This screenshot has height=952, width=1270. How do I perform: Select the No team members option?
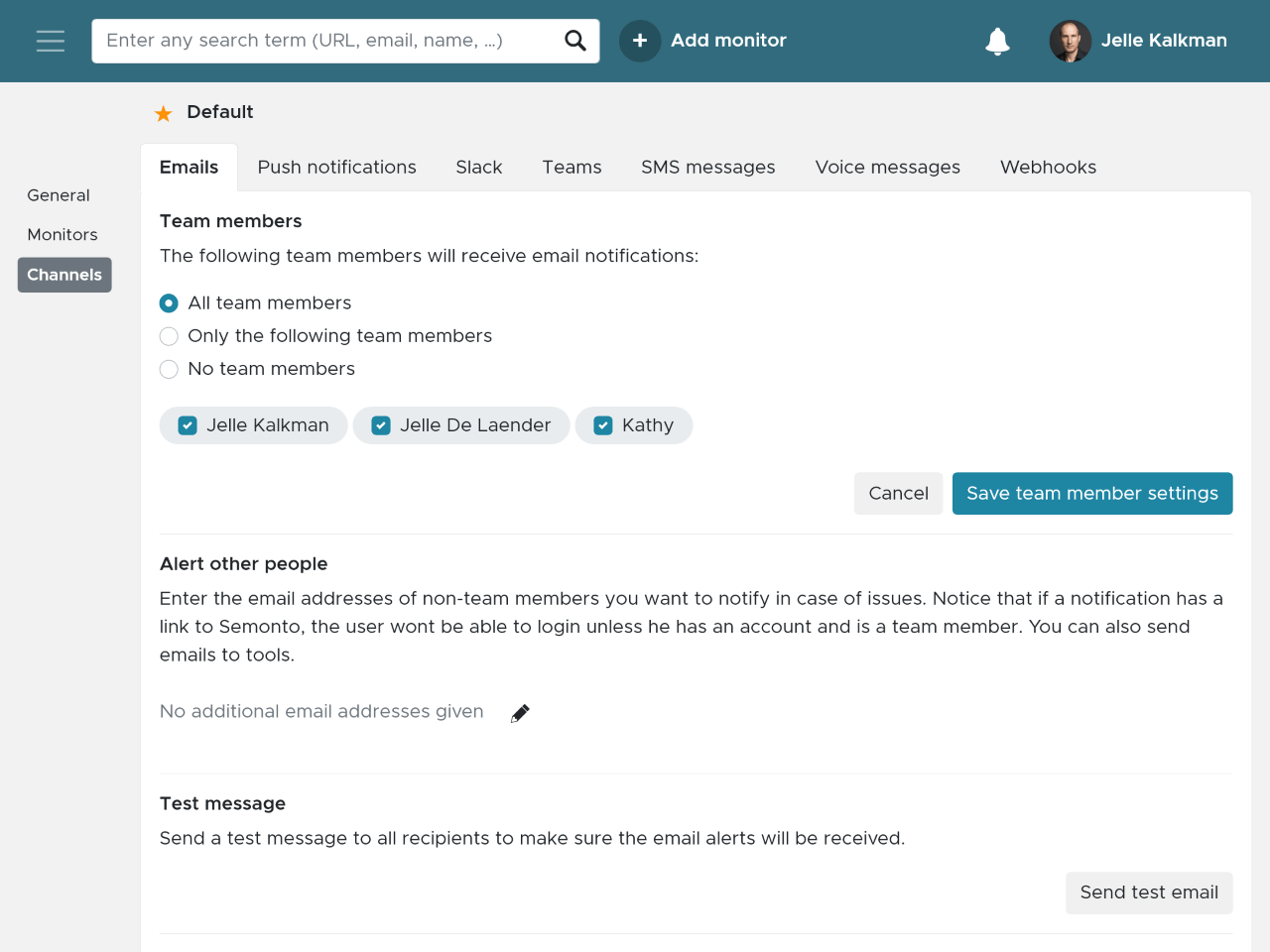coord(169,369)
